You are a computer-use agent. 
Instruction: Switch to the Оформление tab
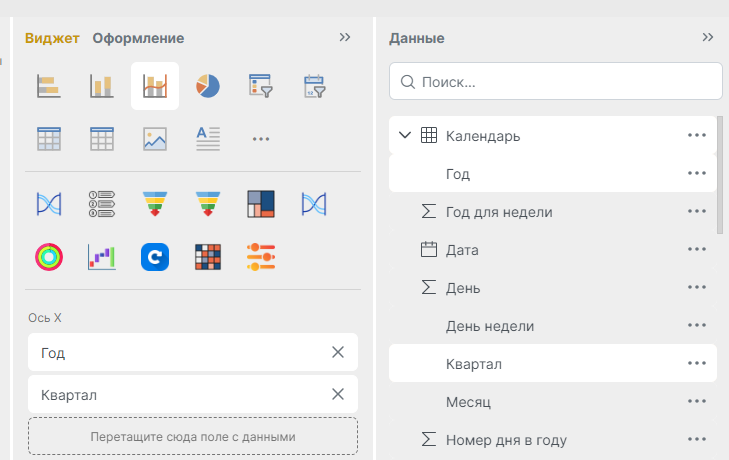[x=138, y=38]
